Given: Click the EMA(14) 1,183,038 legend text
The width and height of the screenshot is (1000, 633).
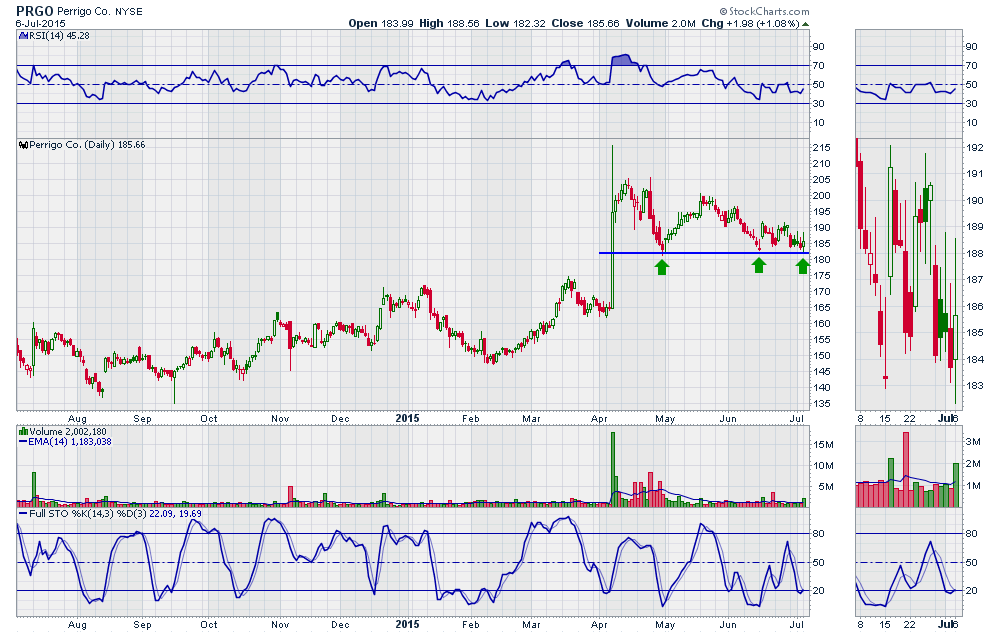Looking at the screenshot, I should pyautogui.click(x=70, y=441).
